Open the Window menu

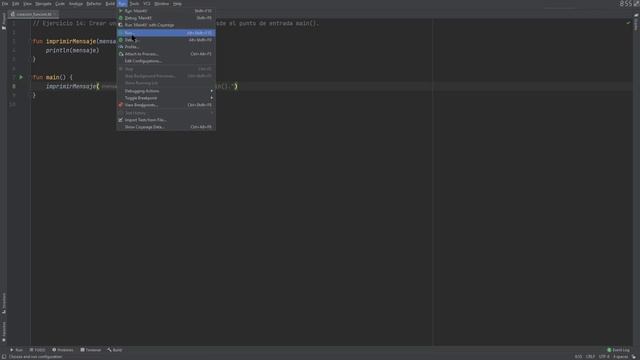162,4
